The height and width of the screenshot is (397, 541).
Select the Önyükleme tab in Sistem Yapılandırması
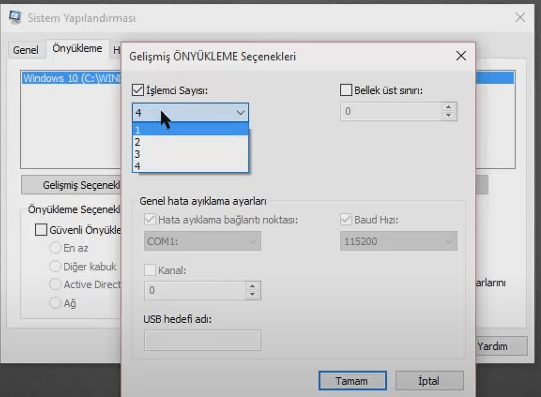click(77, 48)
